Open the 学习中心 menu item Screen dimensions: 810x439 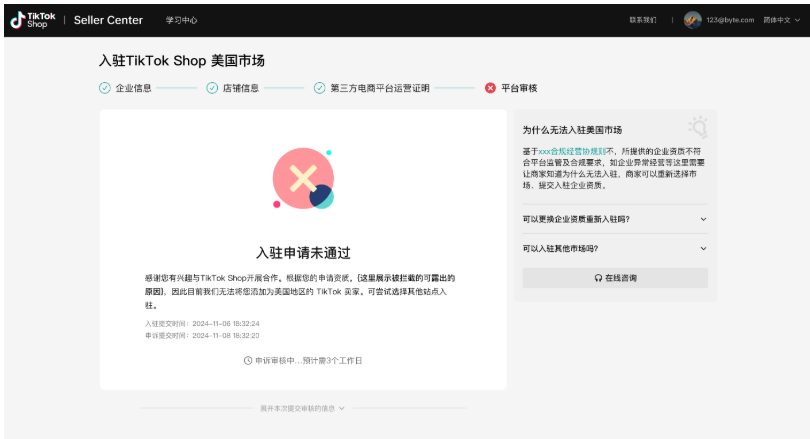click(x=181, y=20)
